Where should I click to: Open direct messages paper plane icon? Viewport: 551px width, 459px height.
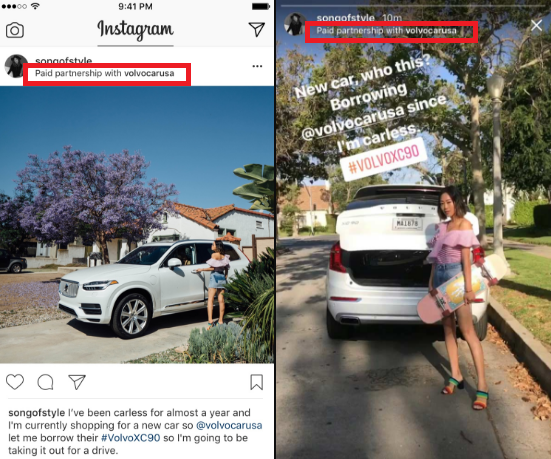pyautogui.click(x=257, y=30)
